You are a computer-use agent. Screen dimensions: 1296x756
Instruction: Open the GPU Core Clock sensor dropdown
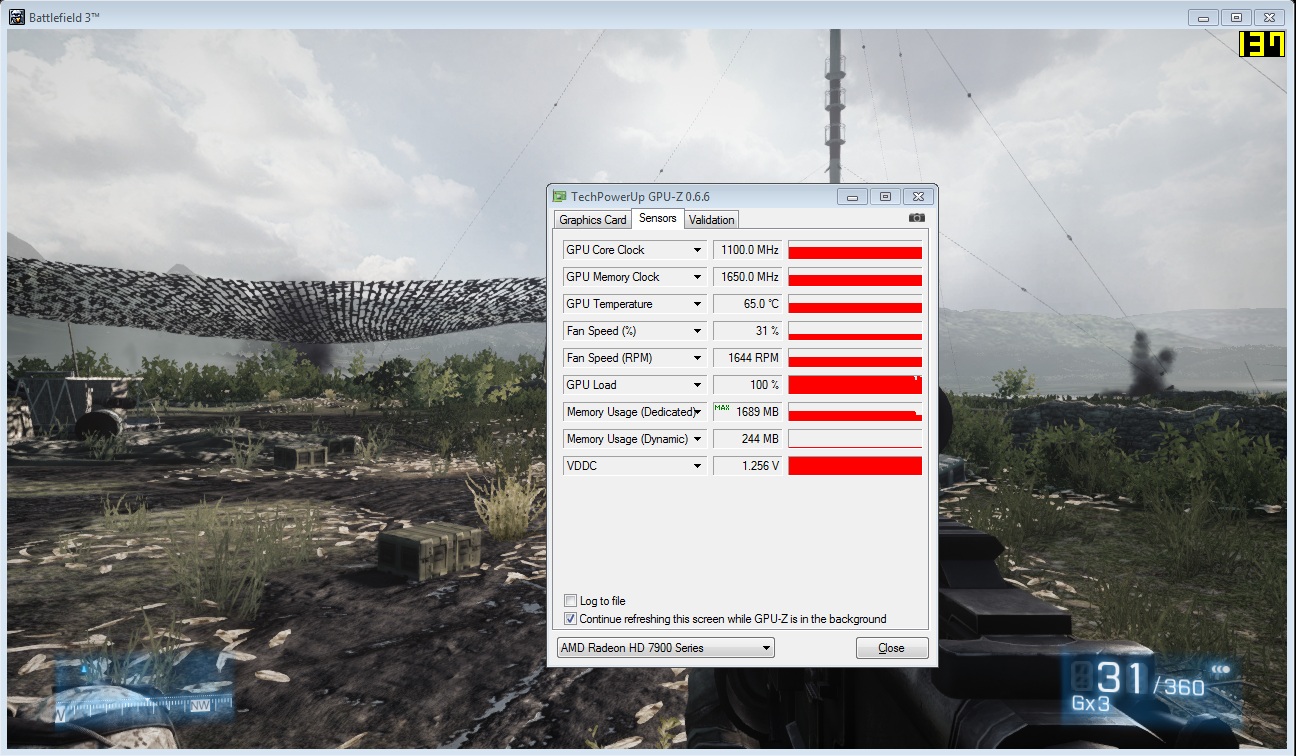[697, 250]
